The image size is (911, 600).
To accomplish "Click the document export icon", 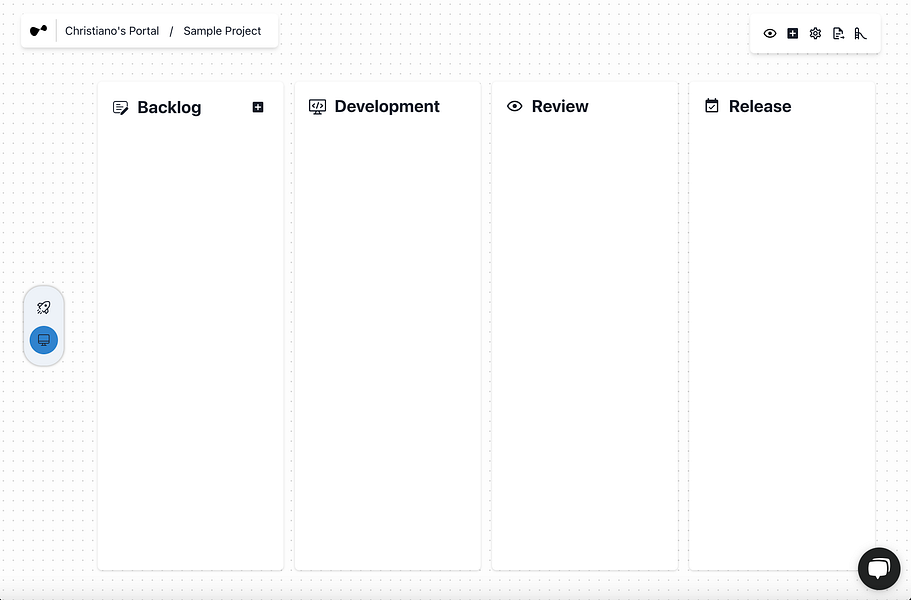I will (x=838, y=34).
